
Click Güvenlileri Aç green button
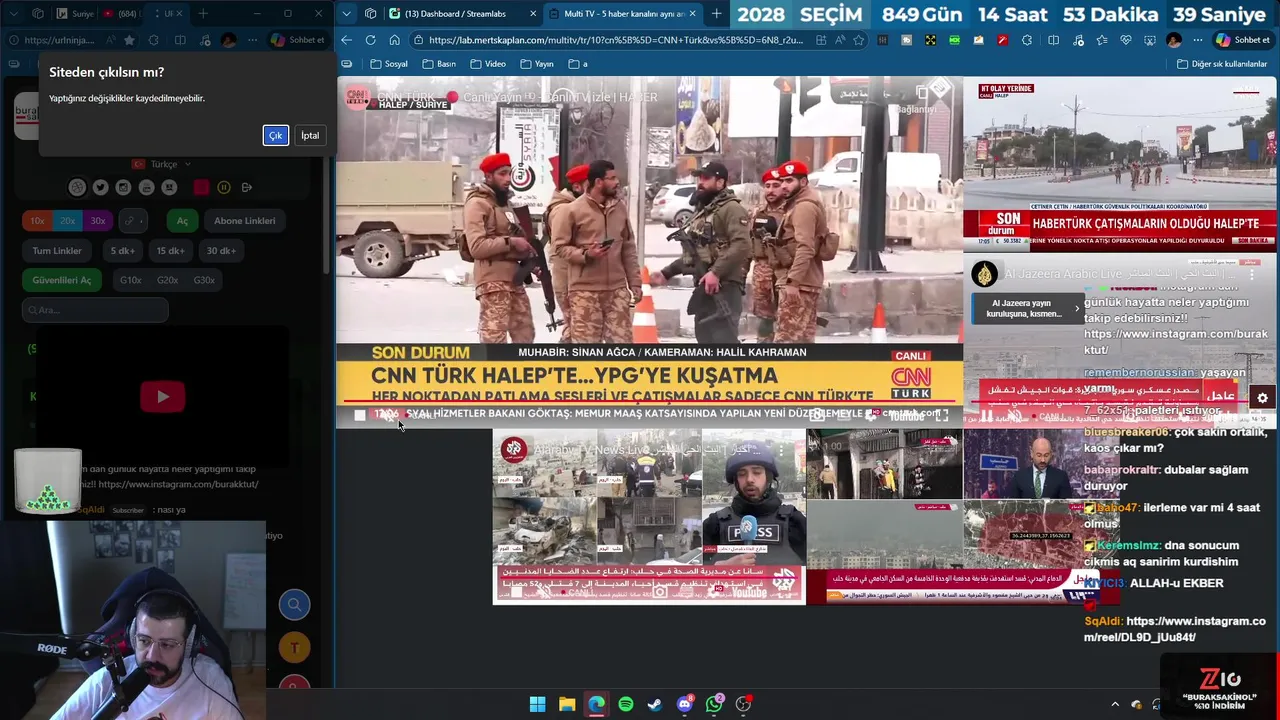tap(61, 280)
